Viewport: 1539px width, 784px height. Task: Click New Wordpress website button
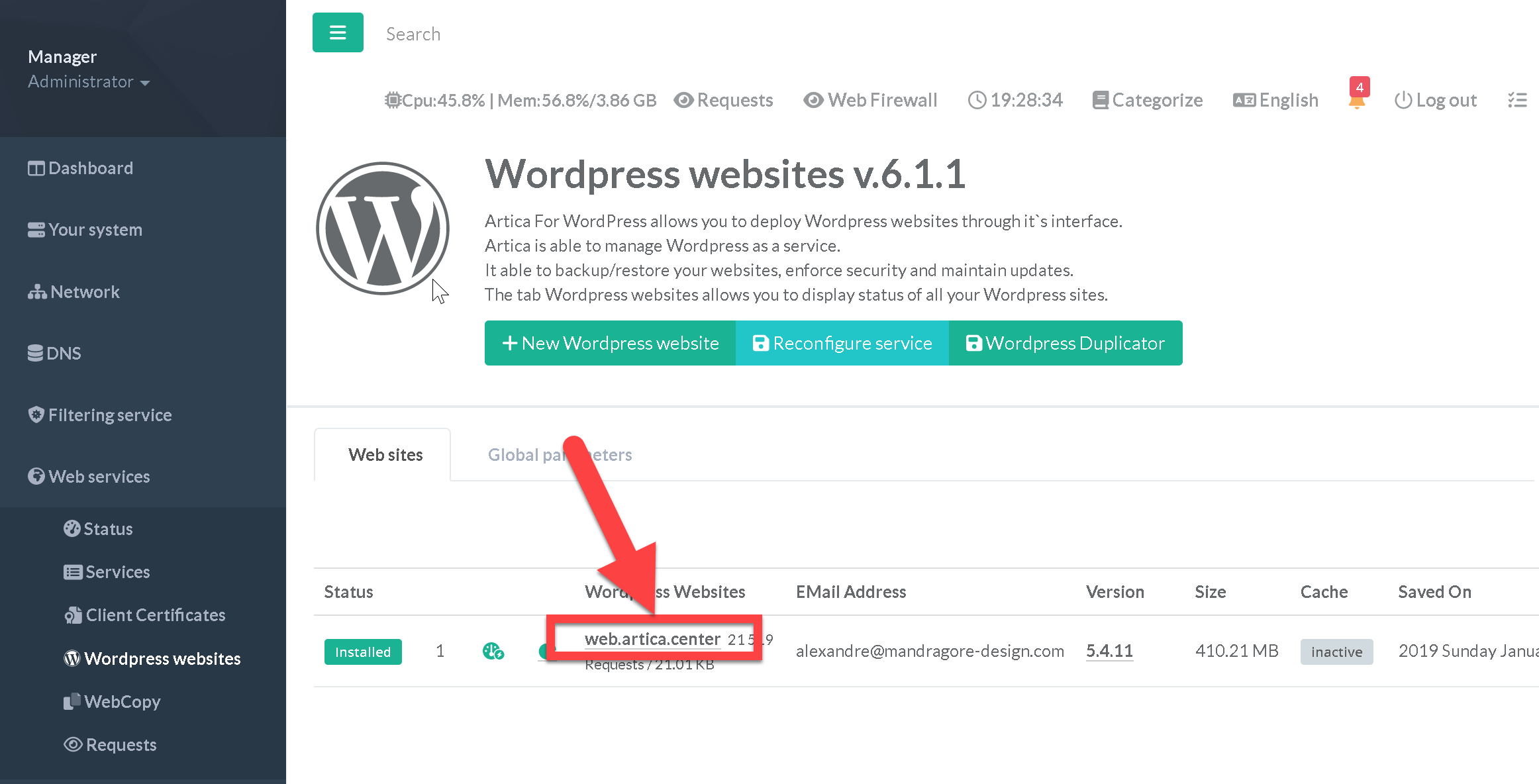pos(610,343)
